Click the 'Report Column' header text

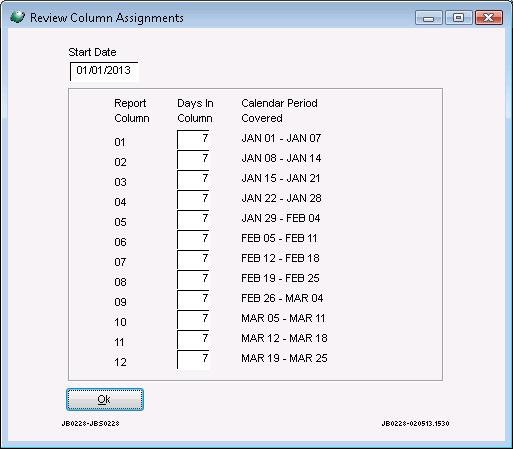[132, 111]
